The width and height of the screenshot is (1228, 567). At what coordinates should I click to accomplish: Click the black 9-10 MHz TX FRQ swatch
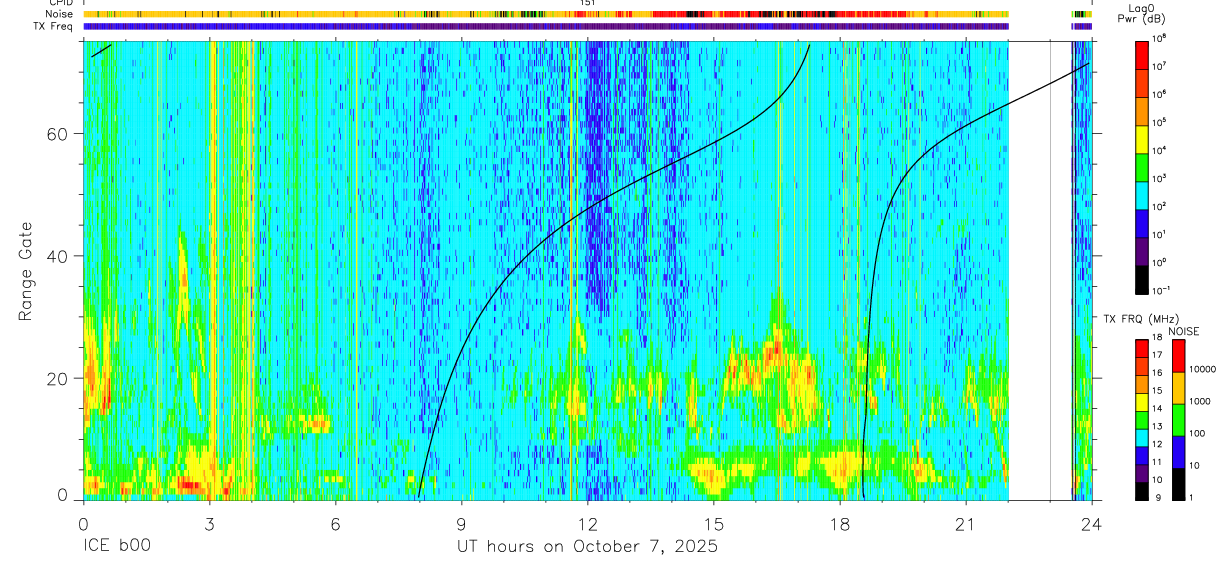click(1141, 491)
